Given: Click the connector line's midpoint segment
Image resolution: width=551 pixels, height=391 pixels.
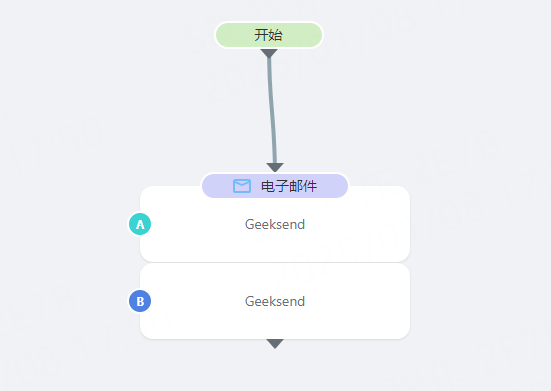Looking at the screenshot, I should (272, 110).
